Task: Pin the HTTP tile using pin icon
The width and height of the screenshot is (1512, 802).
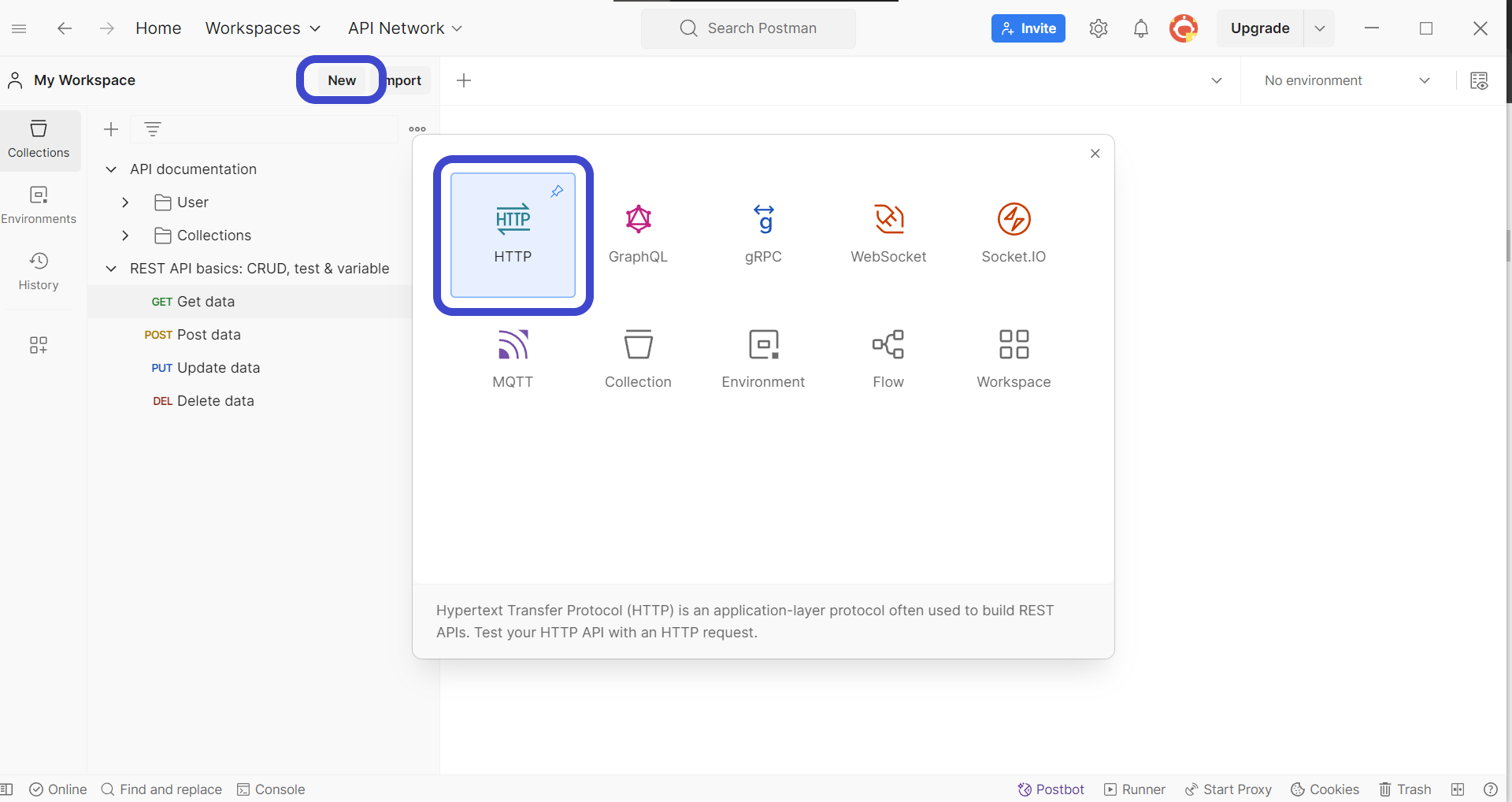Action: 557,191
